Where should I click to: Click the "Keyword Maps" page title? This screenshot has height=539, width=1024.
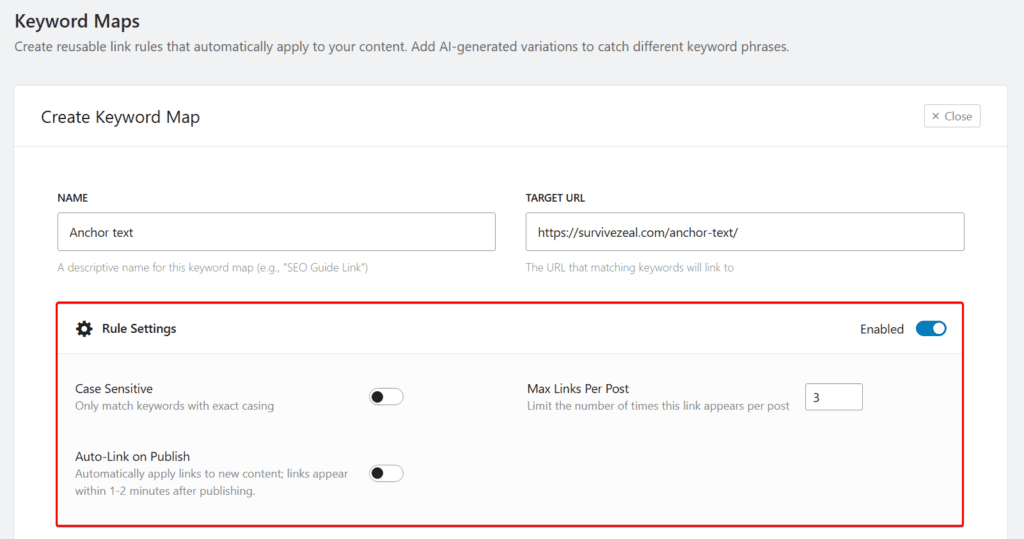(x=77, y=21)
